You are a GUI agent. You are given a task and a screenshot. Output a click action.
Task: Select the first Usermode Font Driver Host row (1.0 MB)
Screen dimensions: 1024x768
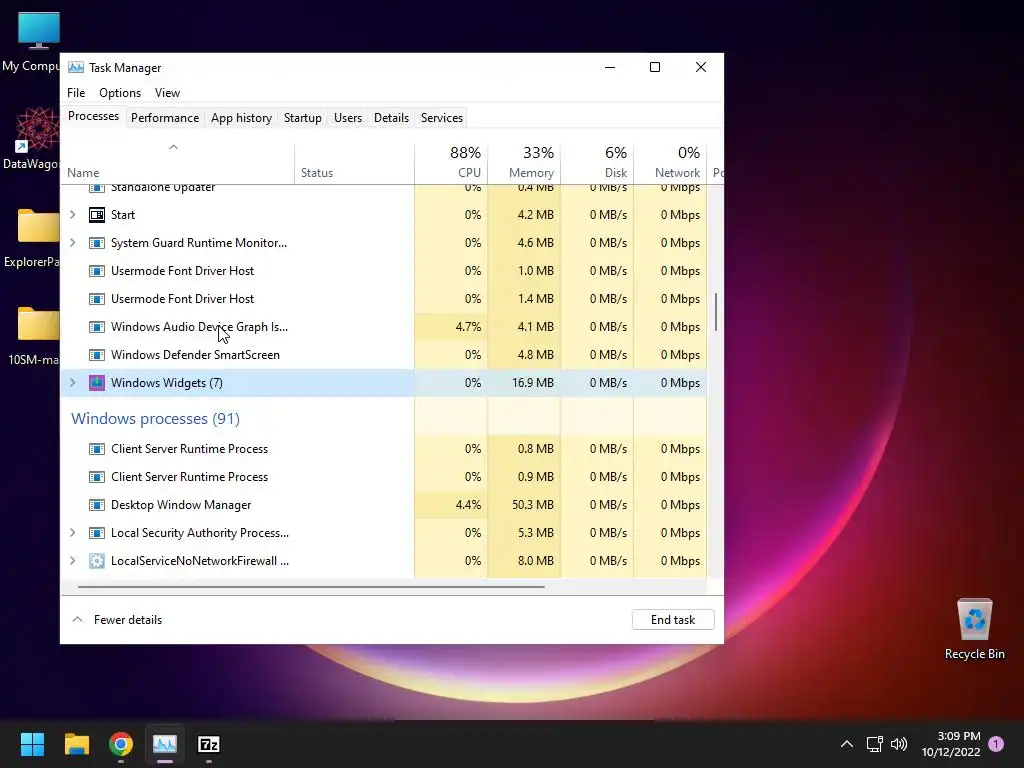(384, 271)
